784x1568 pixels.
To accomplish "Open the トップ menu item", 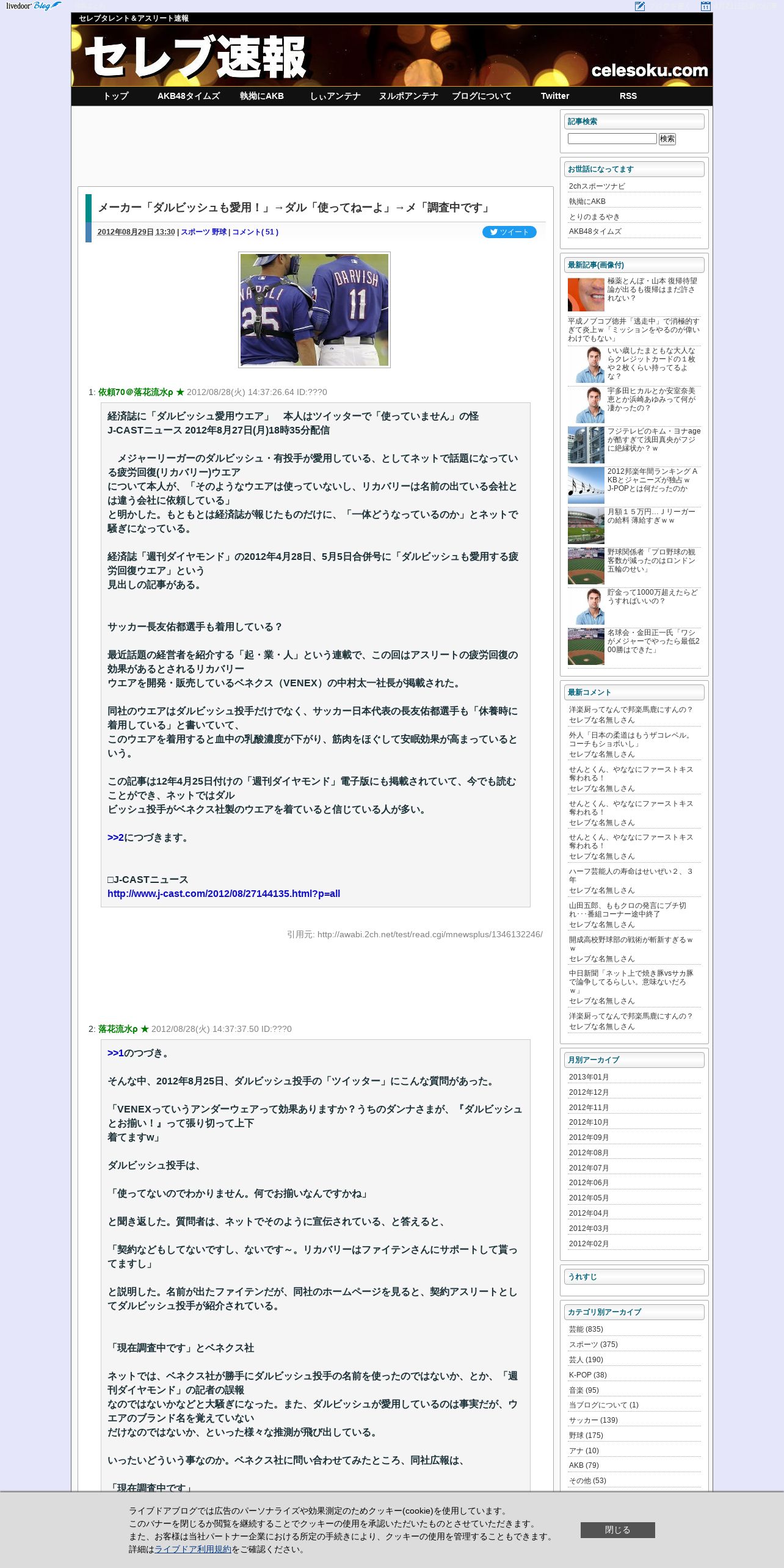I will coord(115,96).
